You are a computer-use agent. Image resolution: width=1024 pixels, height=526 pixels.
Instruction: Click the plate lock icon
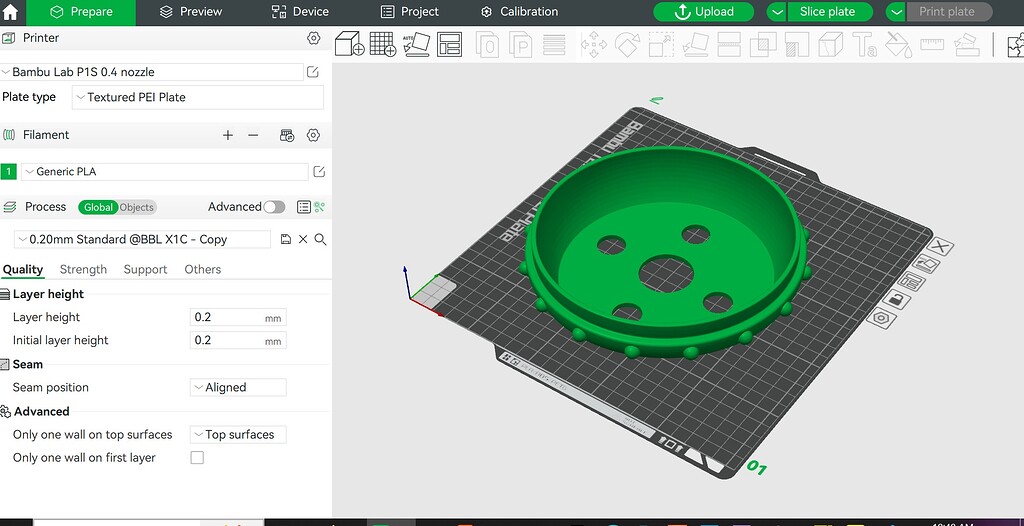tap(897, 299)
